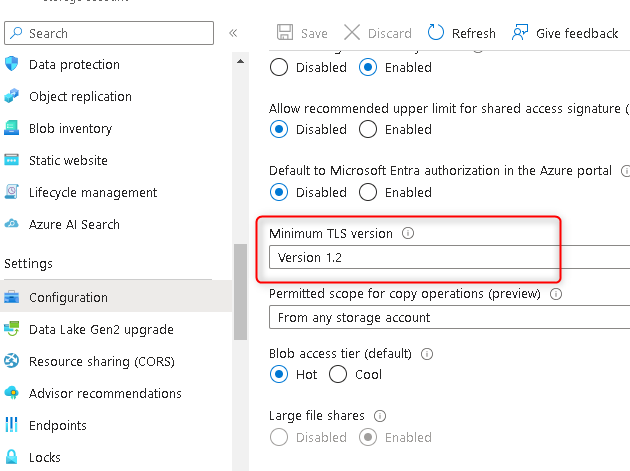The image size is (630, 471).
Task: Click the Azure AI Search icon
Action: click(x=12, y=225)
